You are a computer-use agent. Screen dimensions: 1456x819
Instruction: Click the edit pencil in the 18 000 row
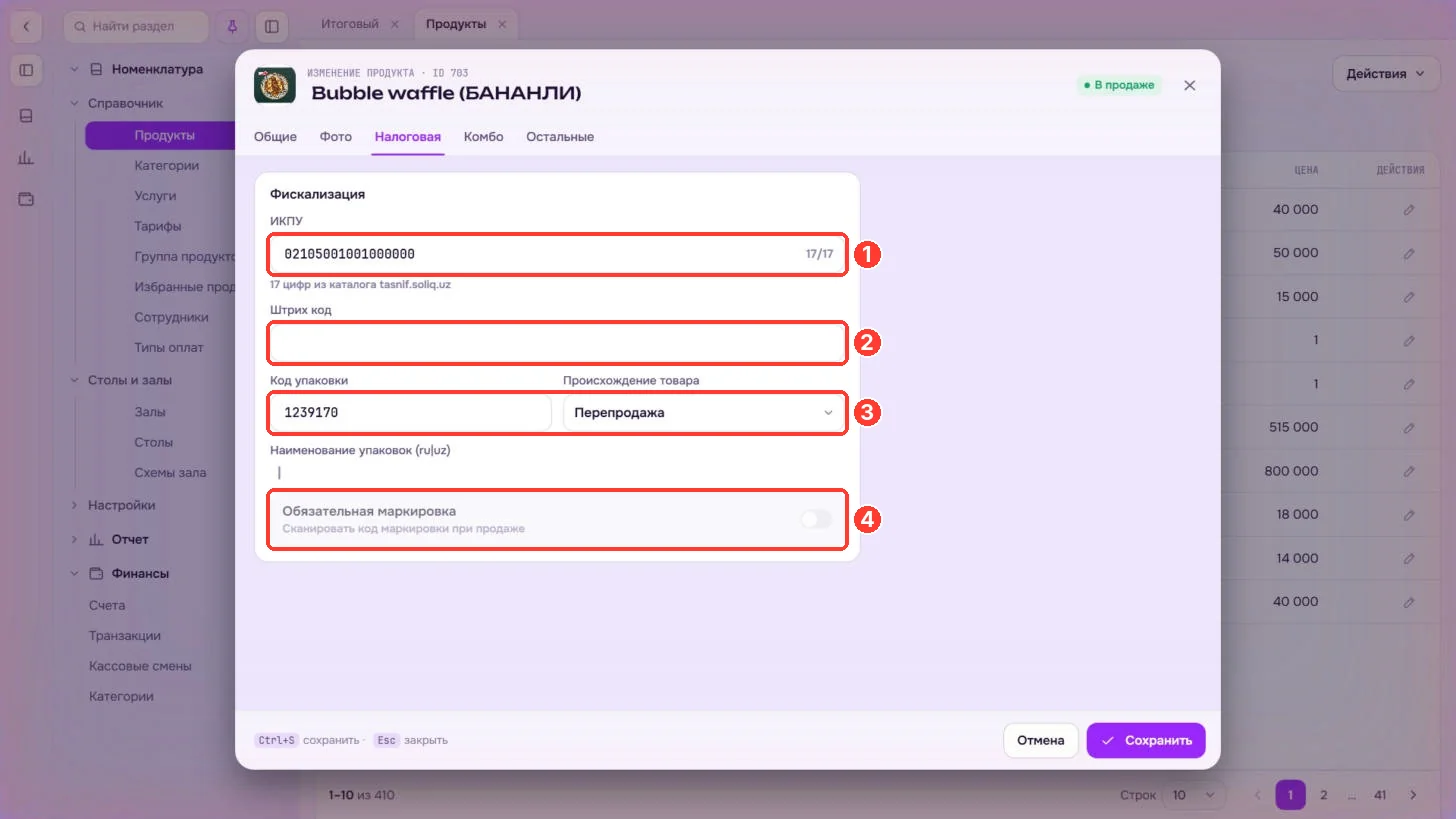click(x=1409, y=515)
